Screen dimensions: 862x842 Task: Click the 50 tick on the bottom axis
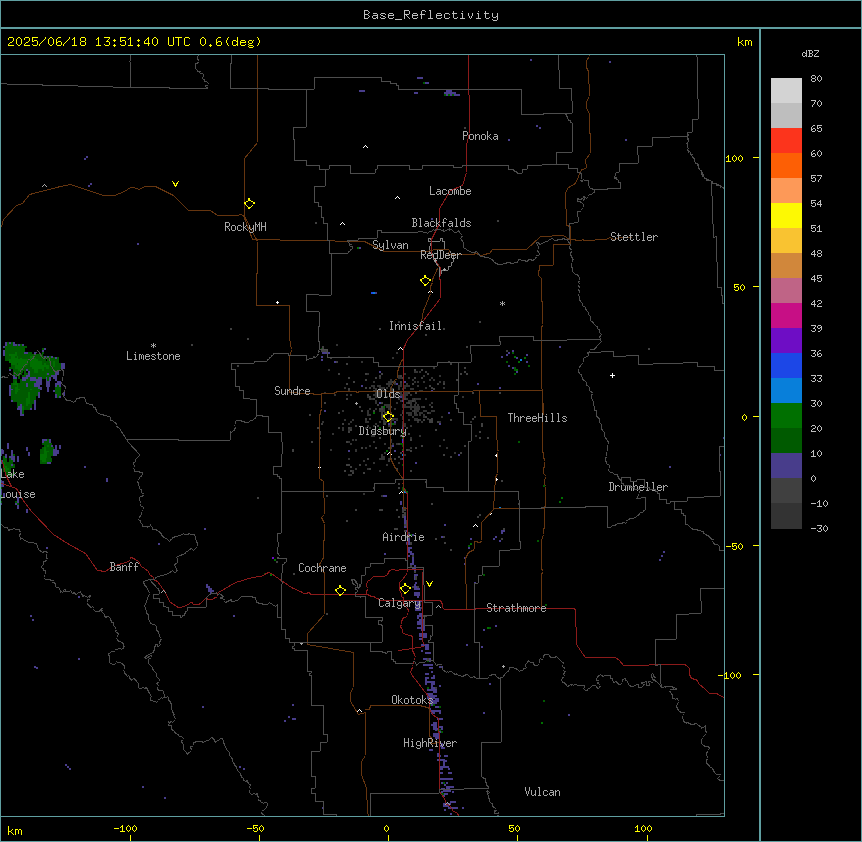[514, 828]
